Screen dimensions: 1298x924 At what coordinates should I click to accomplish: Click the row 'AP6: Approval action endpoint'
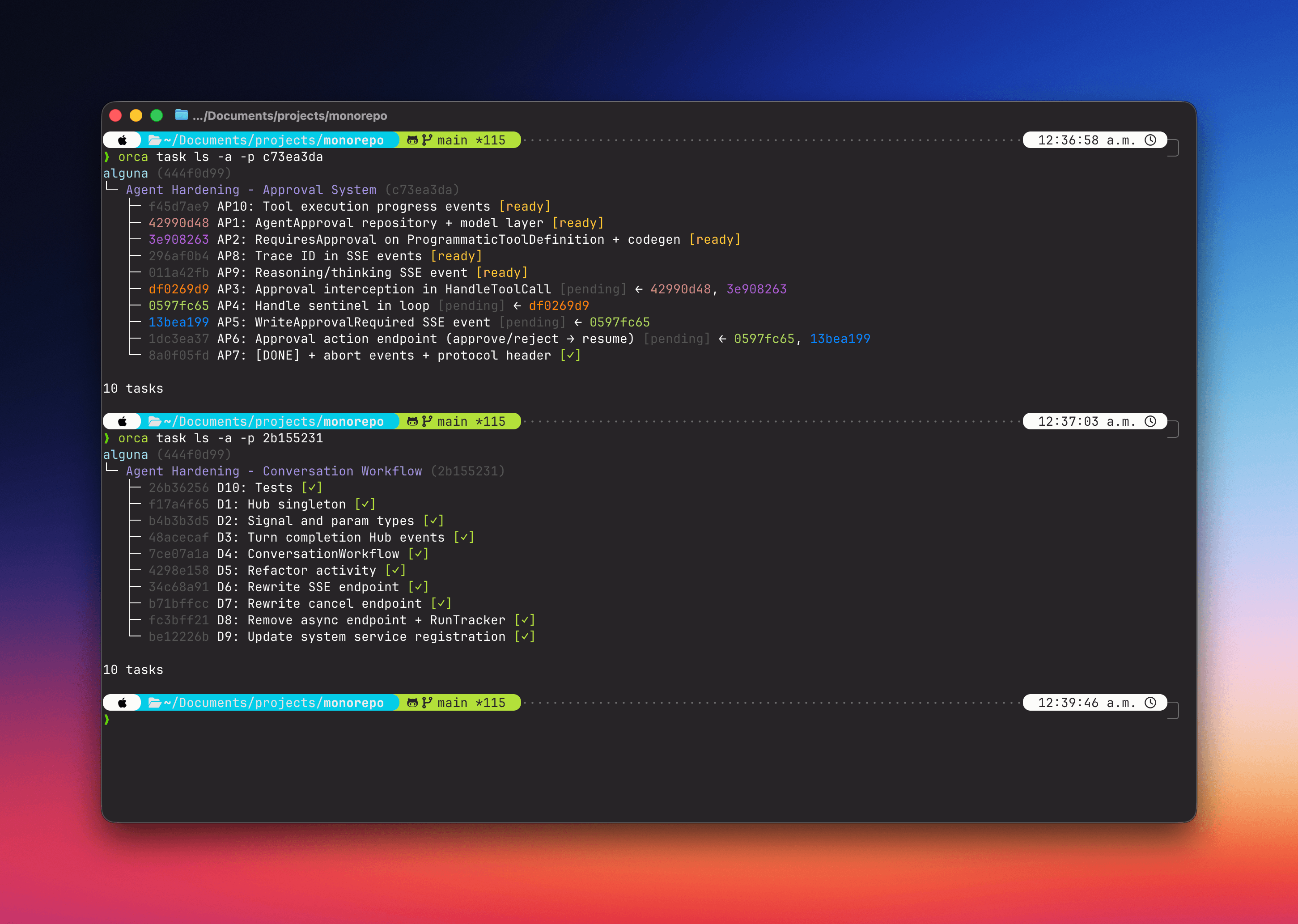click(x=509, y=339)
